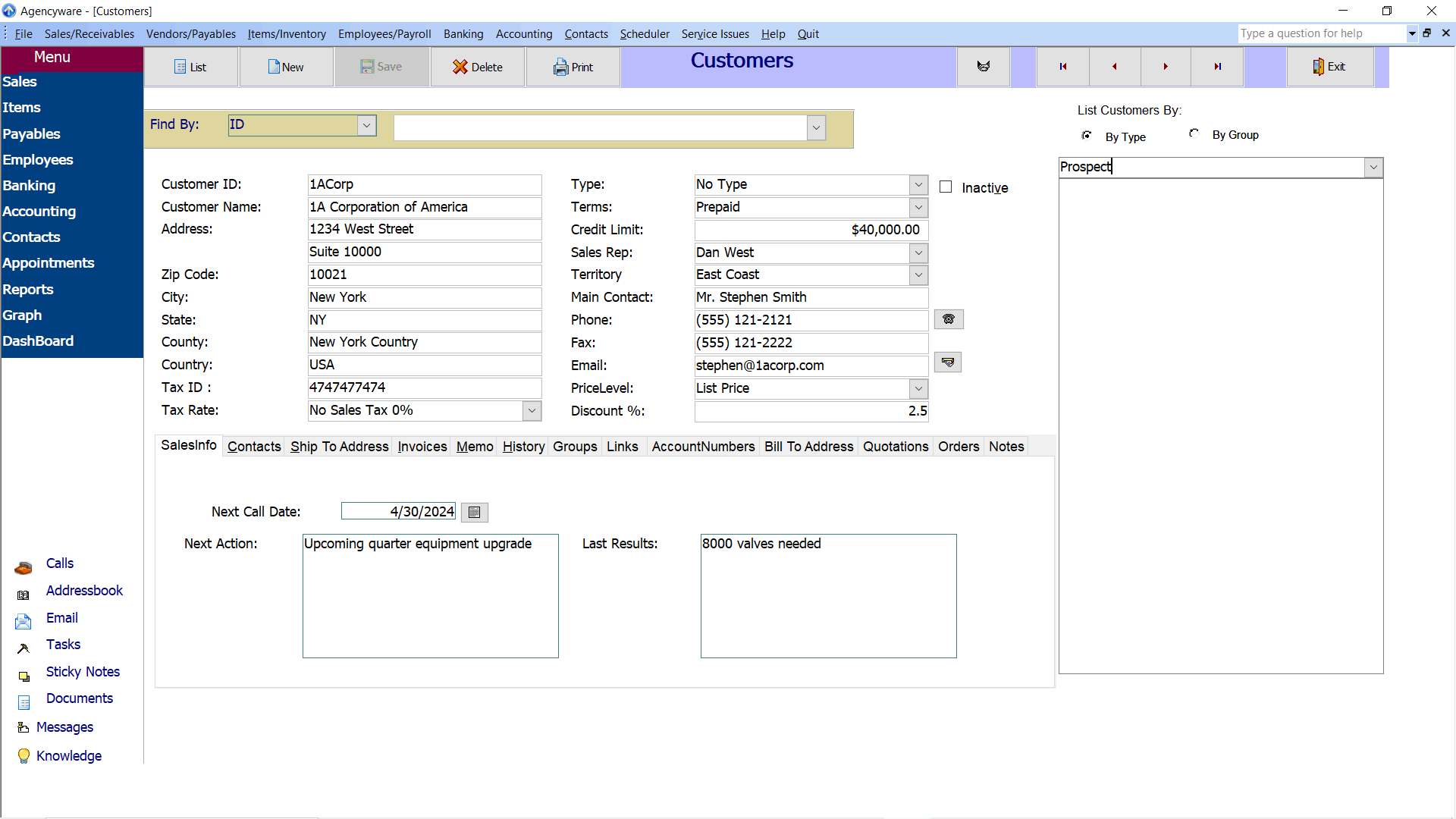Open the Items/Inventory menu

tap(287, 34)
